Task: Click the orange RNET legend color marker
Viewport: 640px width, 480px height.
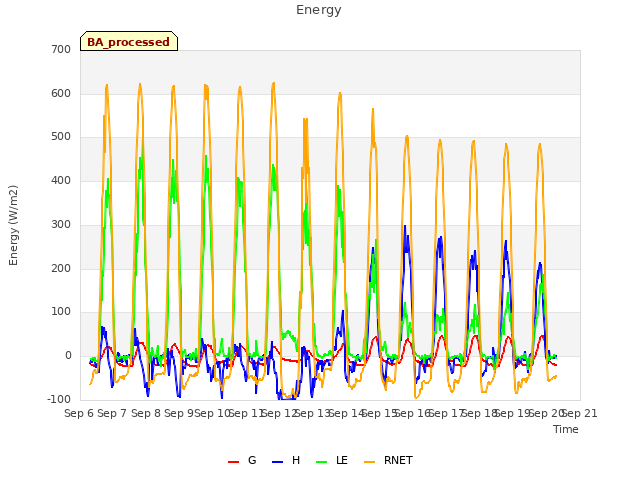Action: point(369,462)
